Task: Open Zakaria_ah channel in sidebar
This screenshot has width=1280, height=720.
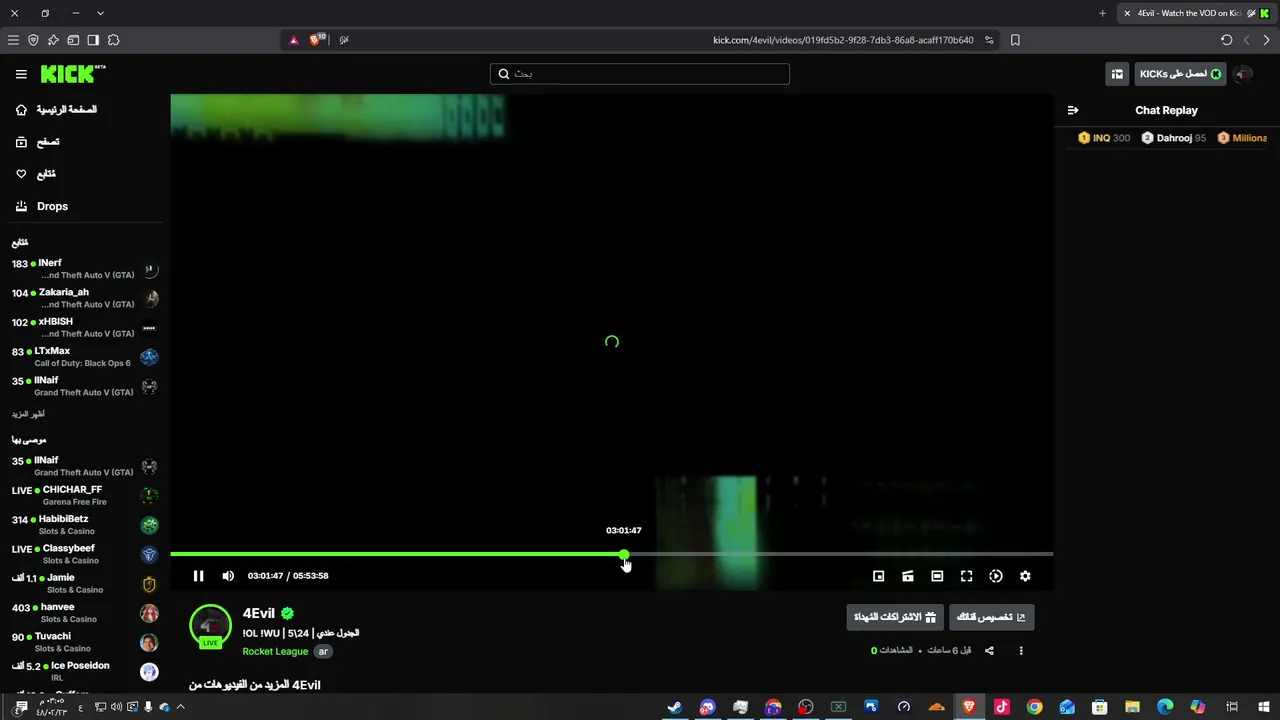Action: pos(85,298)
